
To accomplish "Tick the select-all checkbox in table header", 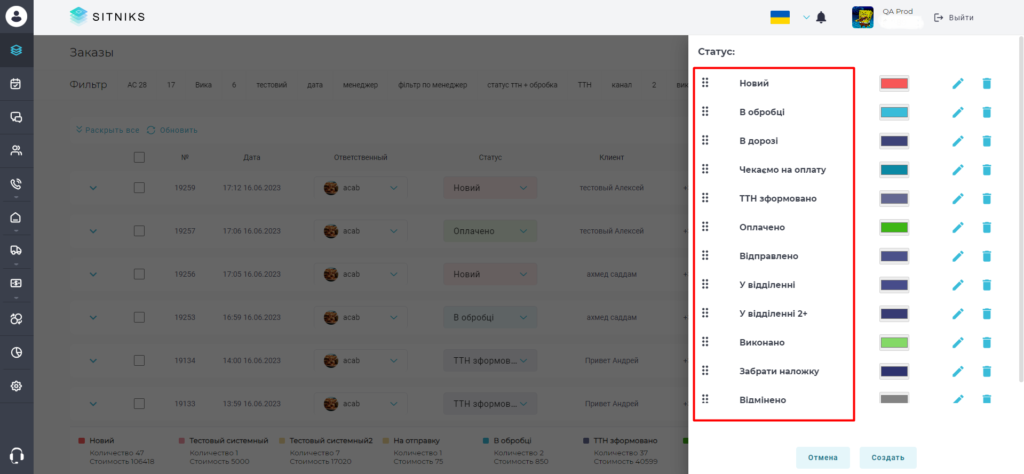I will [139, 157].
